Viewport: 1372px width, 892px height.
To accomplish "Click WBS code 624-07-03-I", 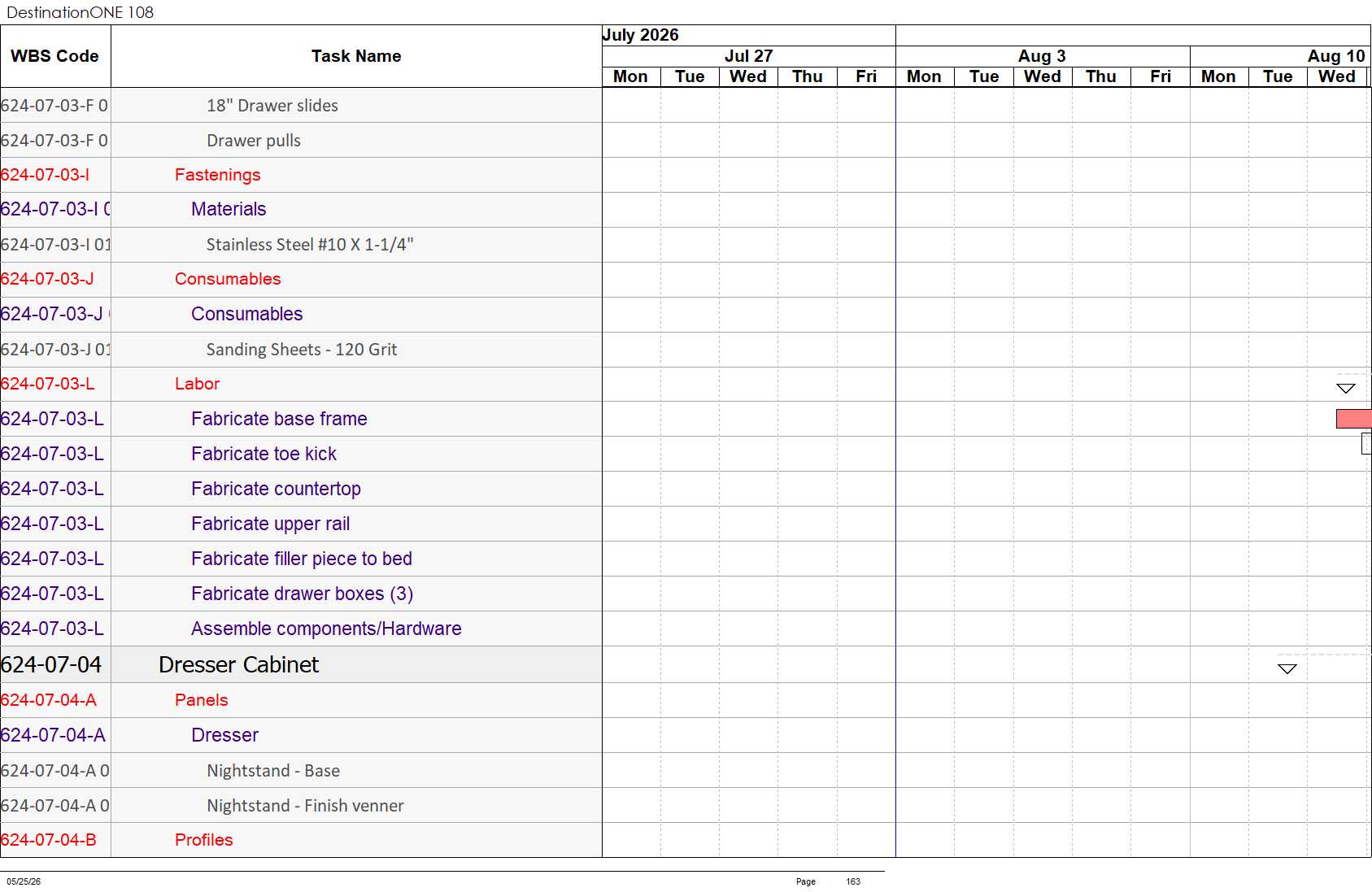I will pos(45,175).
